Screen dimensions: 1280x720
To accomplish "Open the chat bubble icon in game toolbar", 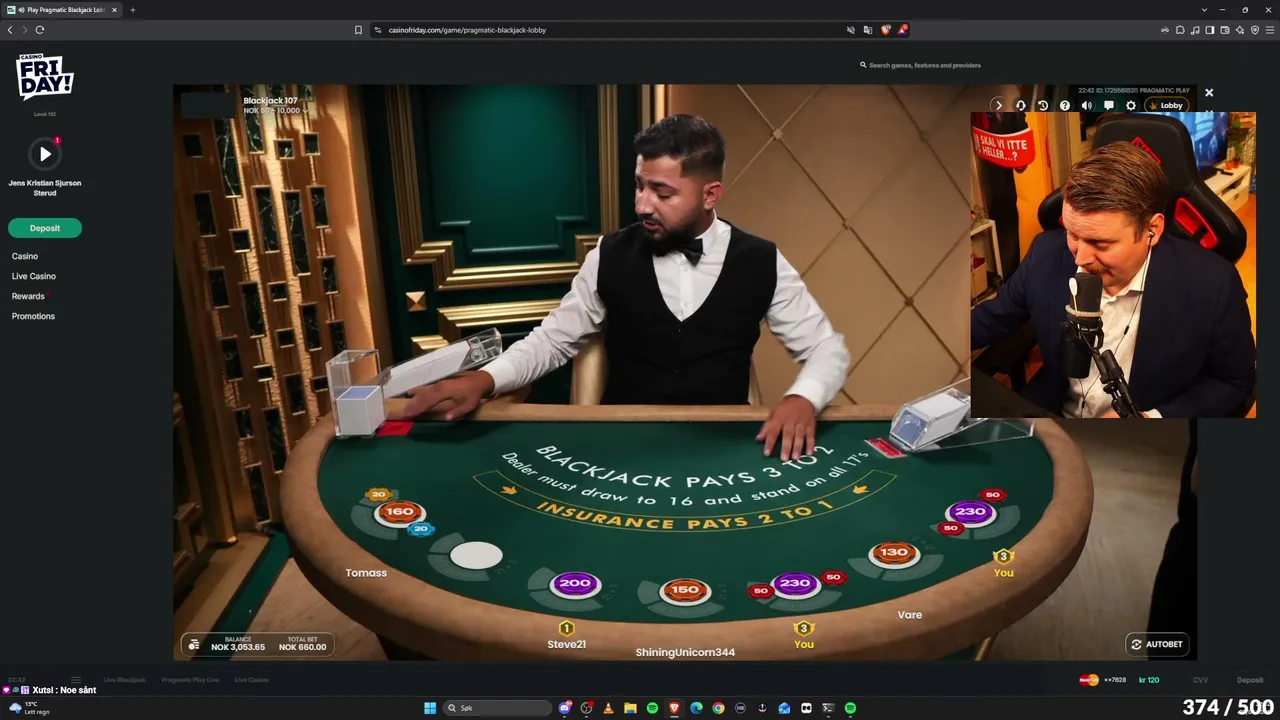I will tap(1109, 105).
